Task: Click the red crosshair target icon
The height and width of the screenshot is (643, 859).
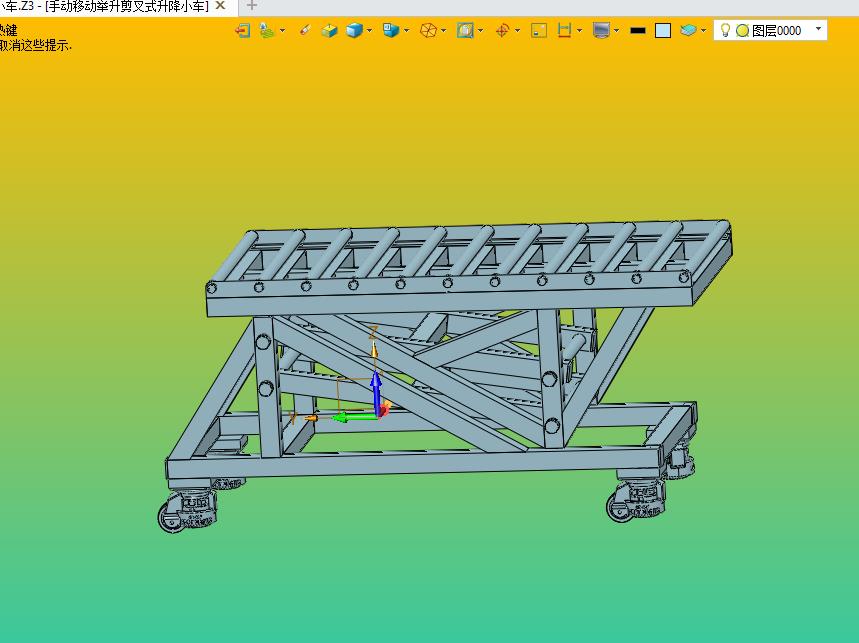Action: coord(502,30)
